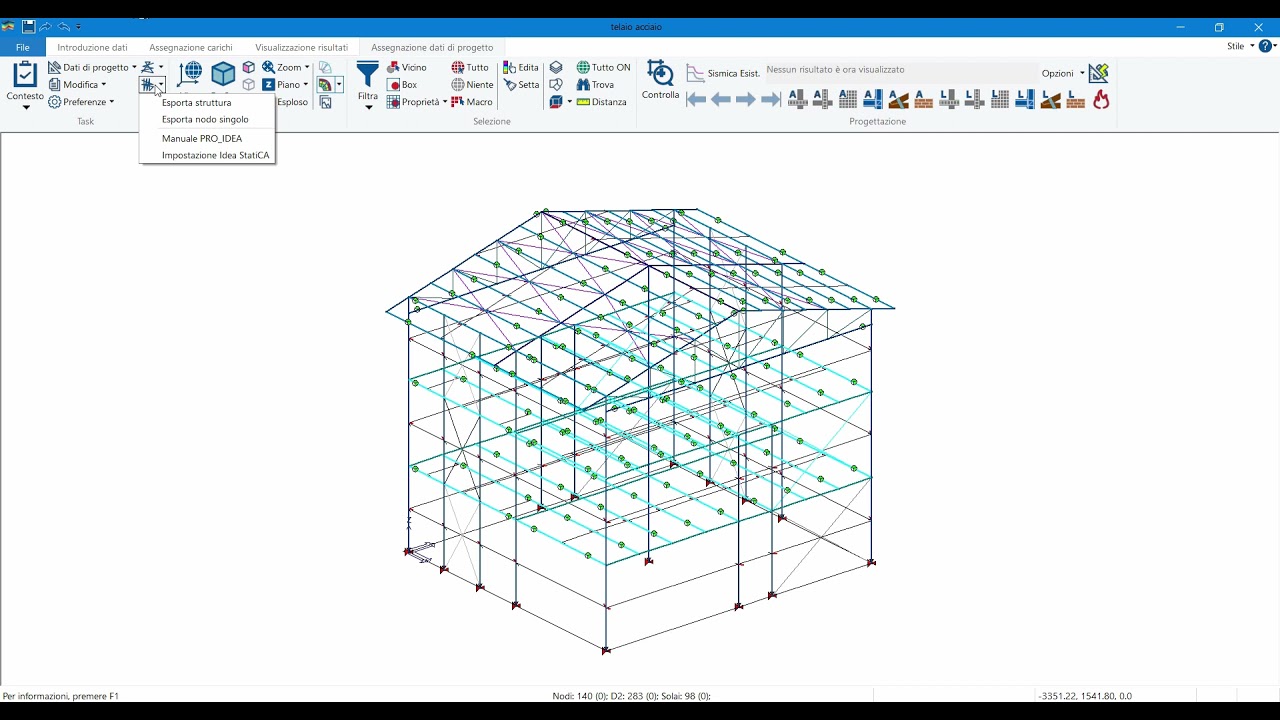
Task: Click the Tutto ON globe button
Action: 603,67
